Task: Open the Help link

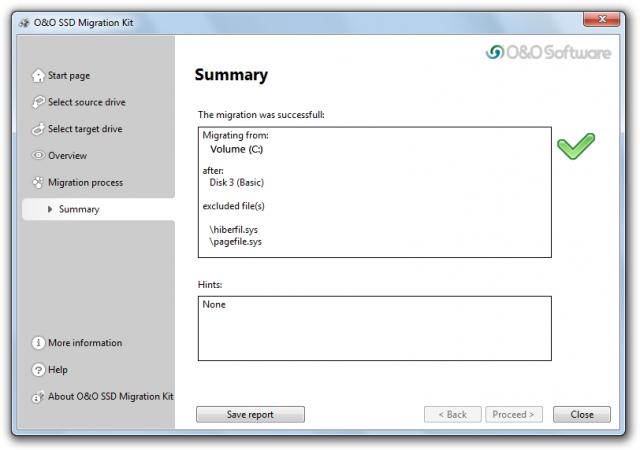Action: pos(58,370)
